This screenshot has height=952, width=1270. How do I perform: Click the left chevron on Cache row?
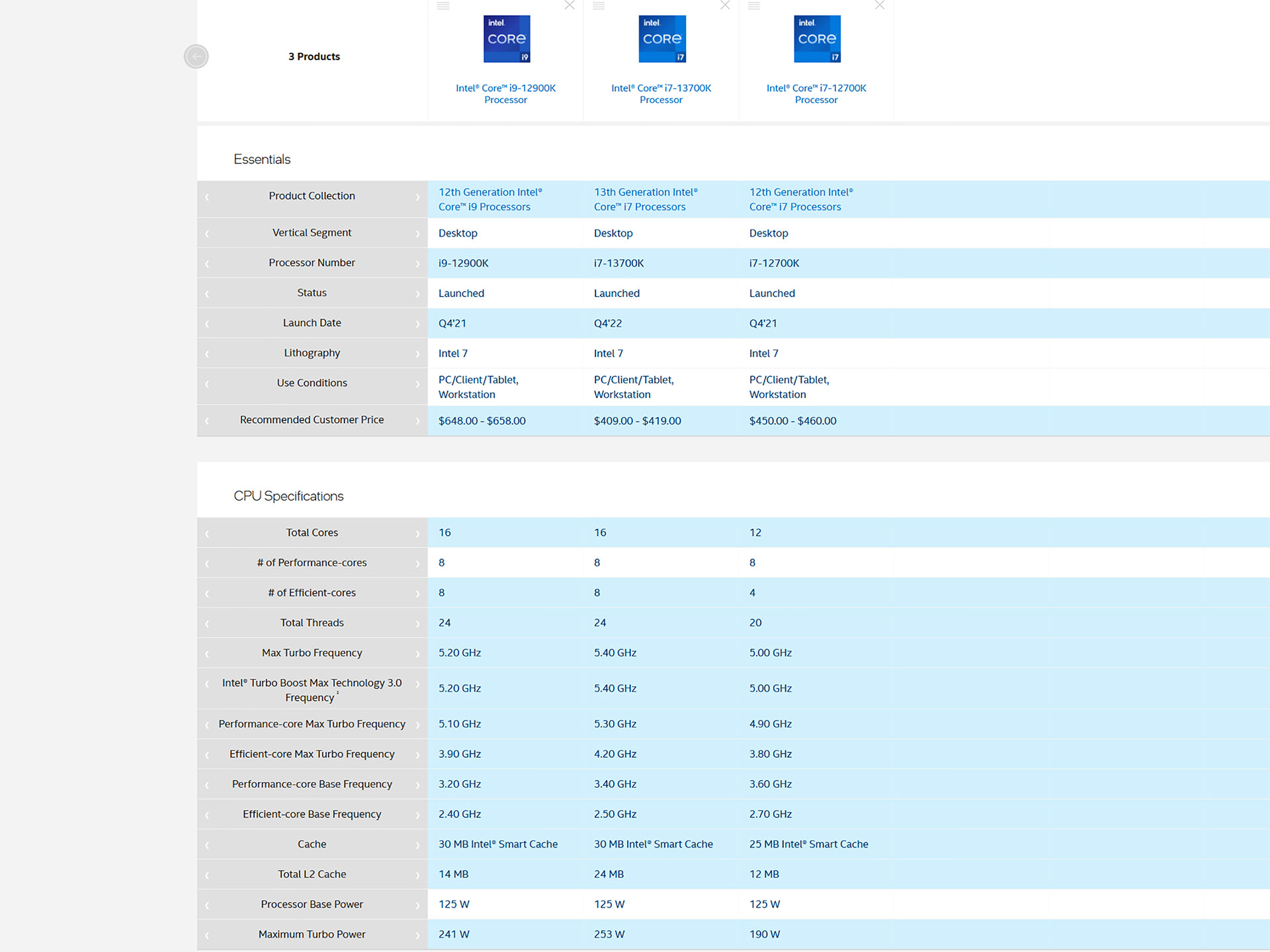[x=207, y=845]
